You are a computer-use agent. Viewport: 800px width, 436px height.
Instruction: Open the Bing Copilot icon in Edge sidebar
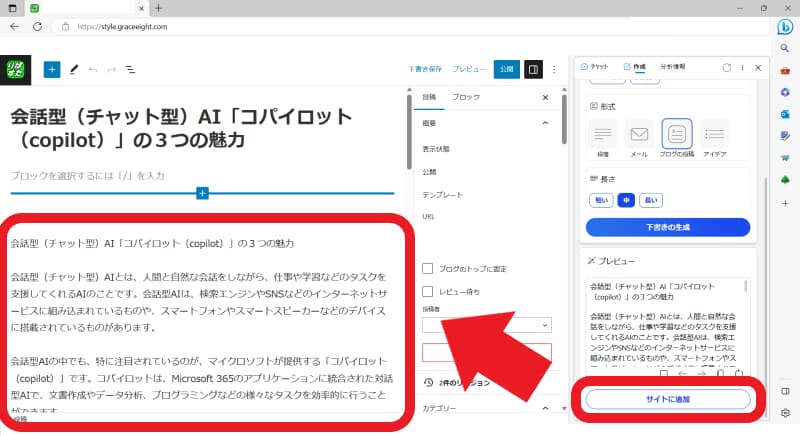(785, 27)
